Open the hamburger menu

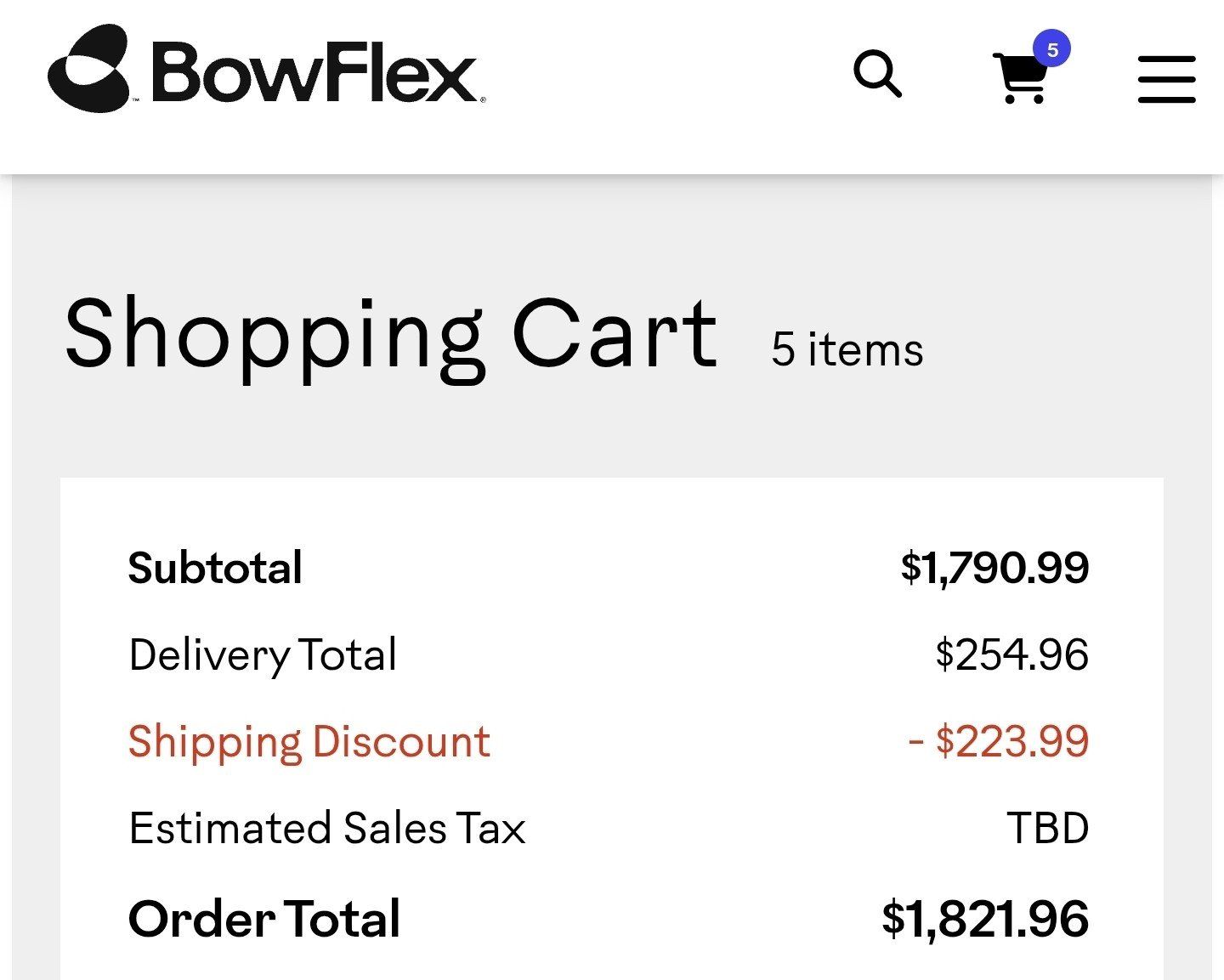[x=1166, y=80]
